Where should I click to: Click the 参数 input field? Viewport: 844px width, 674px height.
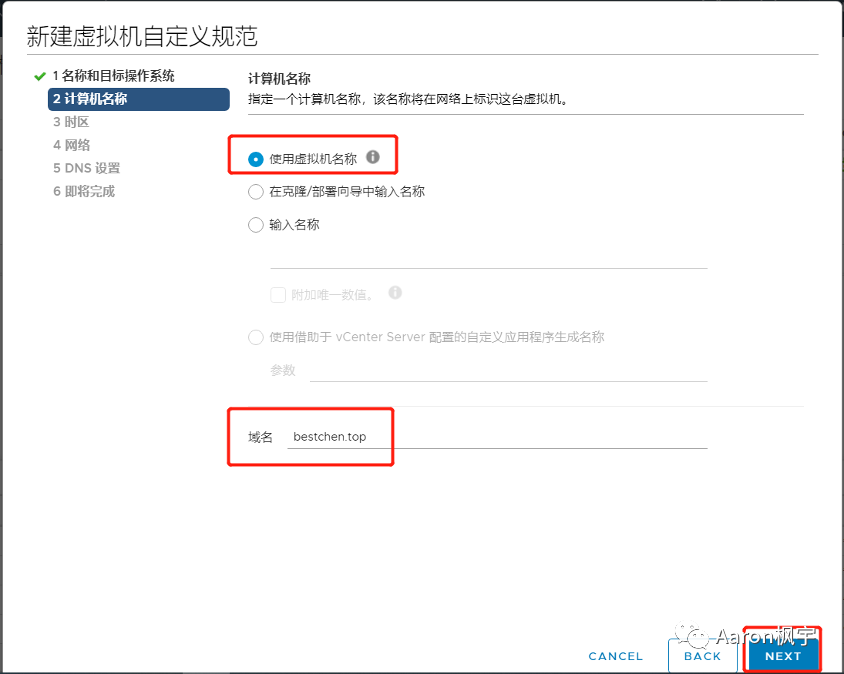click(509, 370)
